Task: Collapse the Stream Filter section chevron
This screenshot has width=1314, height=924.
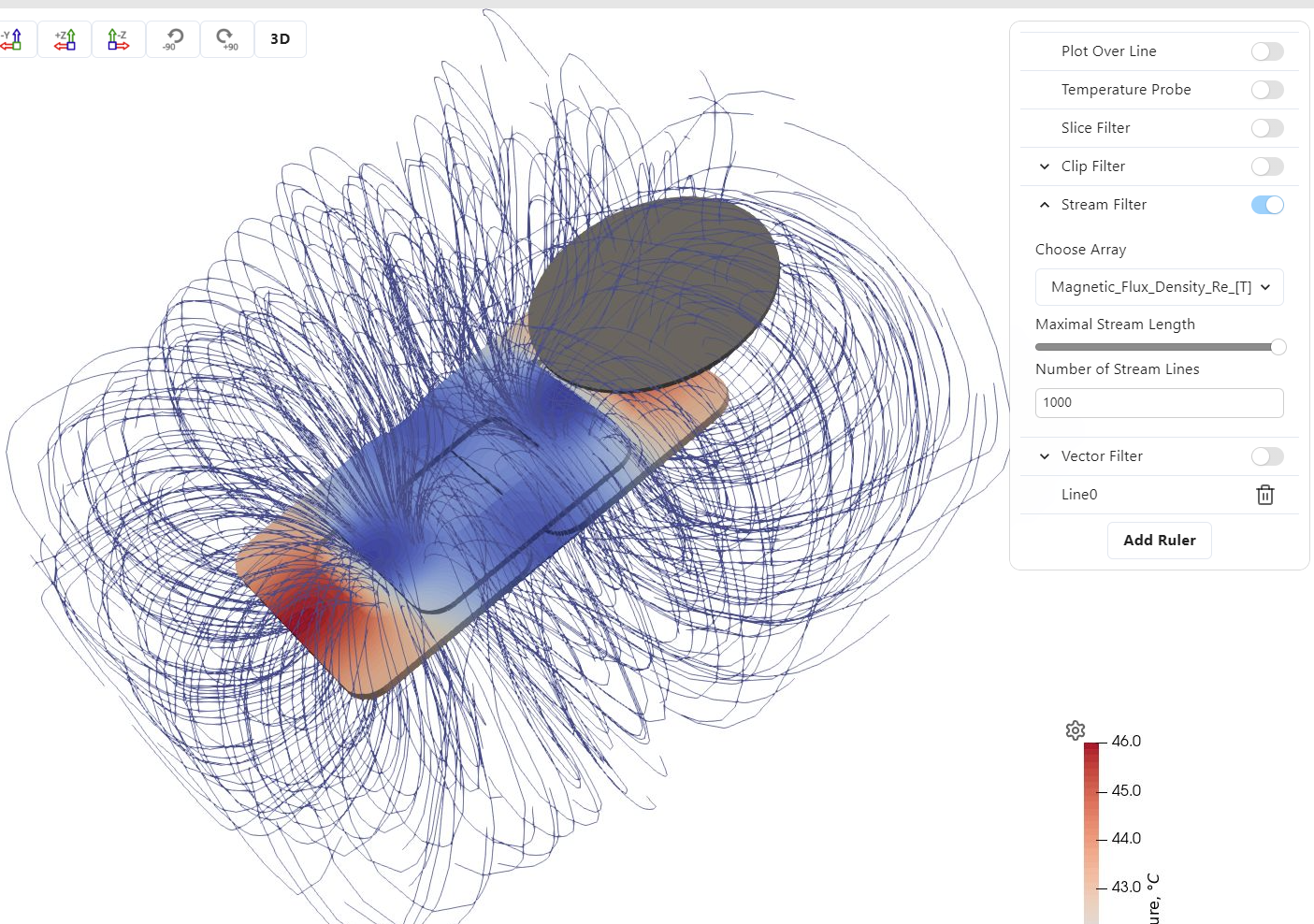Action: point(1045,205)
